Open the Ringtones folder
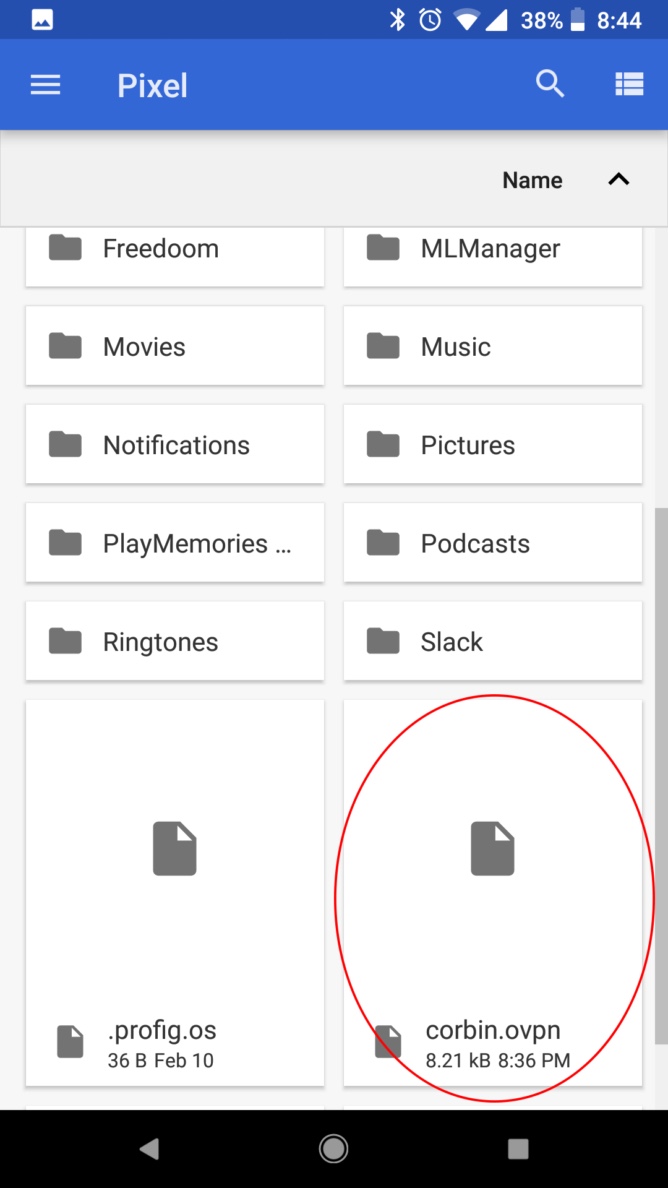Screen dimensions: 668x1188 [x=175, y=641]
